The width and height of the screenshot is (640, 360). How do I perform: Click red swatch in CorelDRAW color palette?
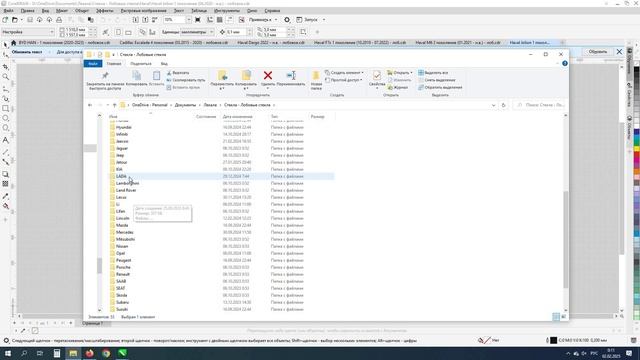point(636,156)
